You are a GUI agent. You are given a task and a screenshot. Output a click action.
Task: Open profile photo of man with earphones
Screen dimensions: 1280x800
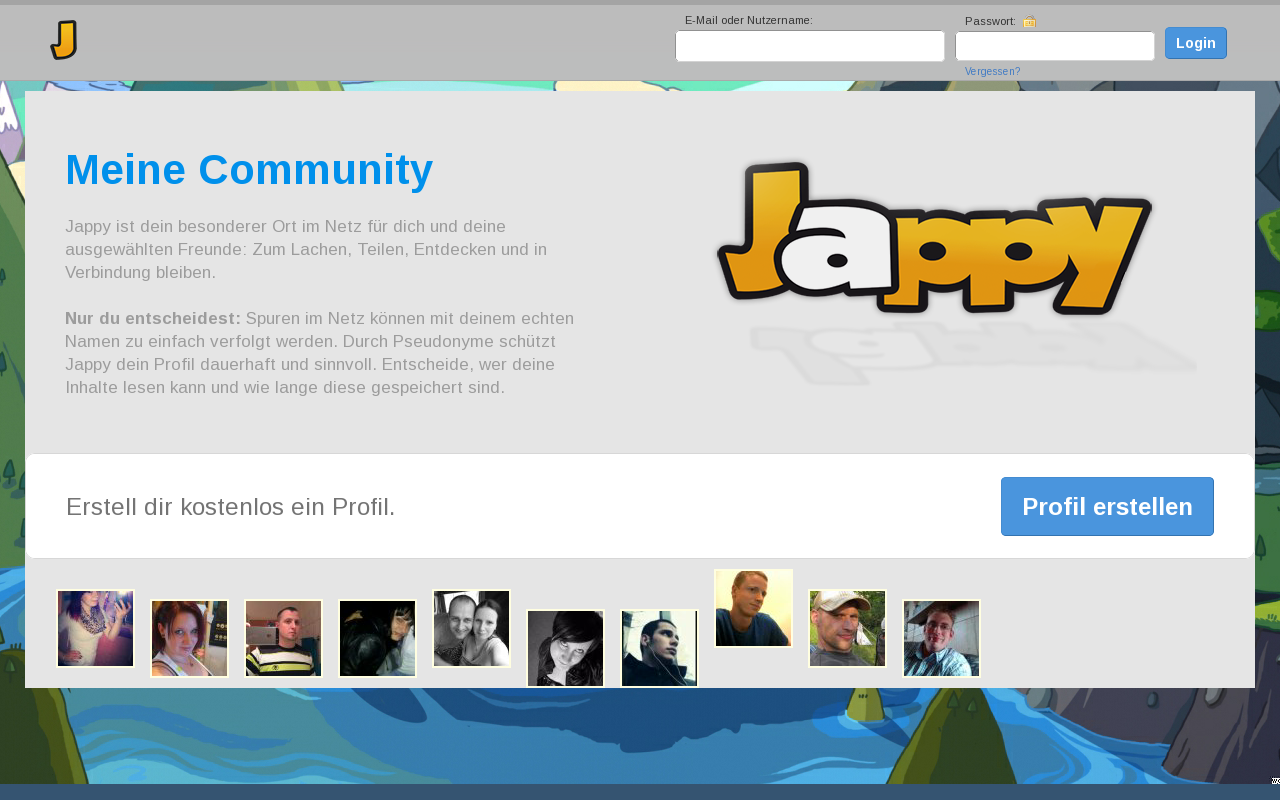(x=660, y=648)
